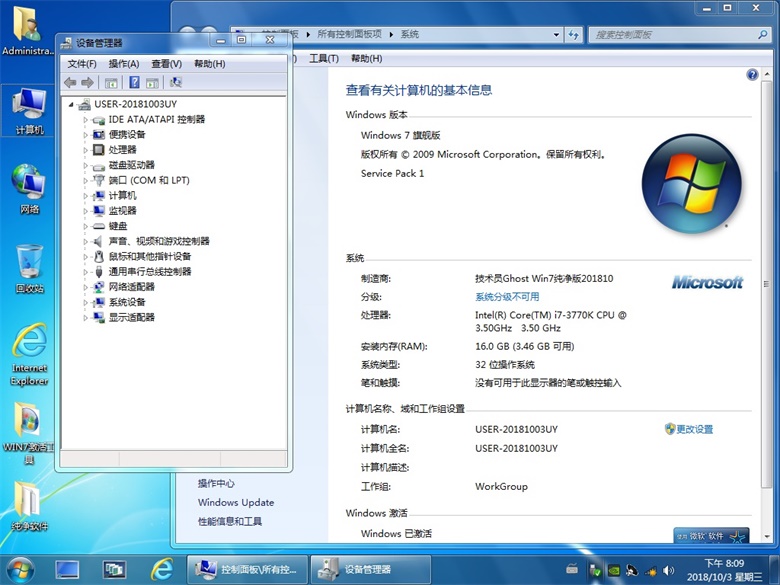Expand the 处理器 node
The width and height of the screenshot is (780, 585).
pos(86,150)
